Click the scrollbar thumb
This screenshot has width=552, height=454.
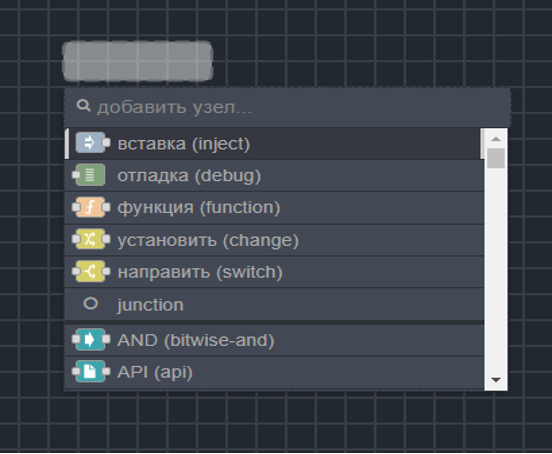coord(496,158)
